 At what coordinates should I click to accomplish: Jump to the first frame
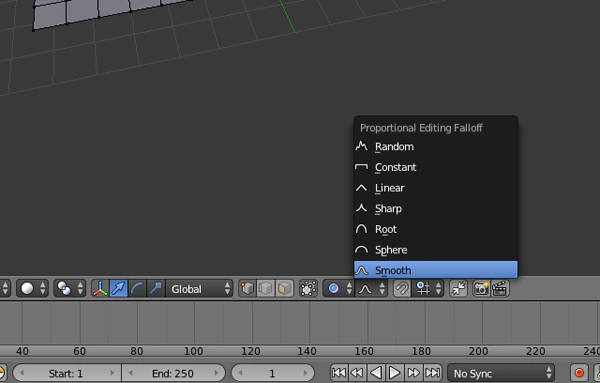(x=339, y=373)
